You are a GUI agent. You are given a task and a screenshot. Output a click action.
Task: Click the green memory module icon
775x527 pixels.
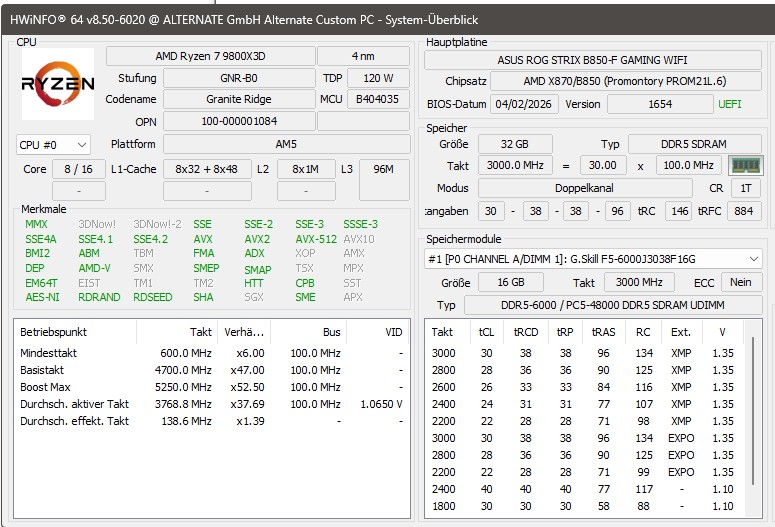click(745, 166)
